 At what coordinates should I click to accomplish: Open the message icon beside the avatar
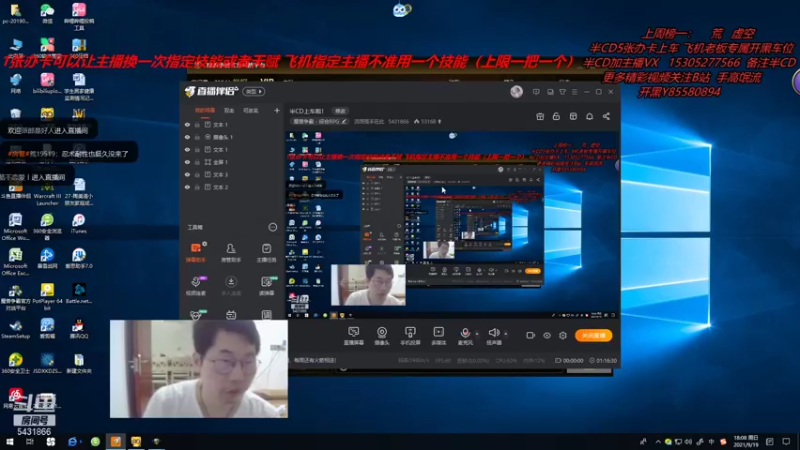coord(536,92)
